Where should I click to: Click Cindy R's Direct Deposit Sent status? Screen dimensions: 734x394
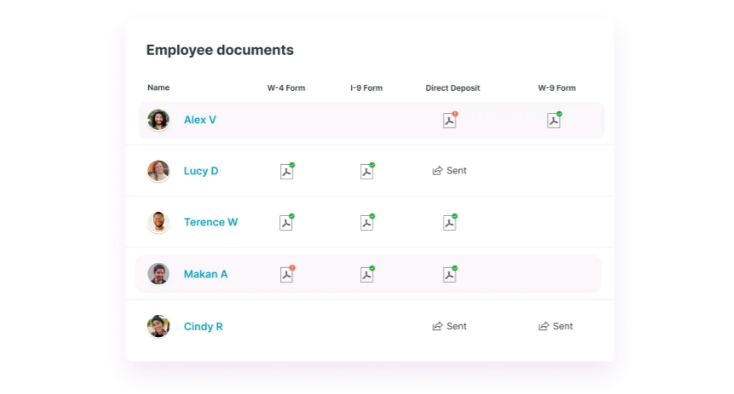[449, 326]
